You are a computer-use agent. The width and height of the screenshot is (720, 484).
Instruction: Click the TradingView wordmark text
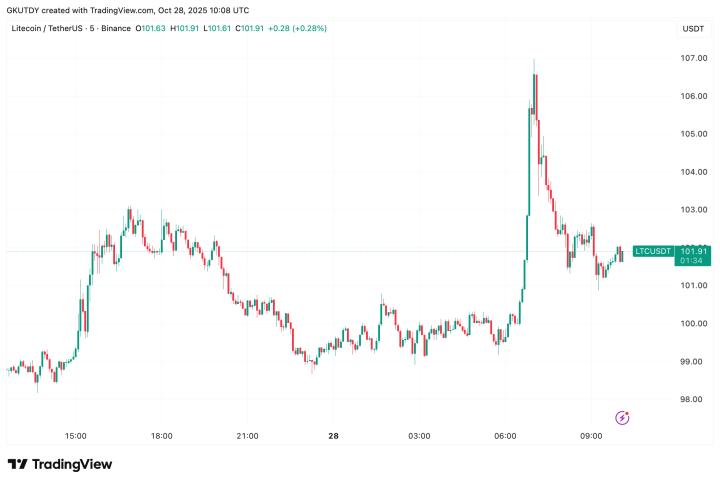pos(72,464)
